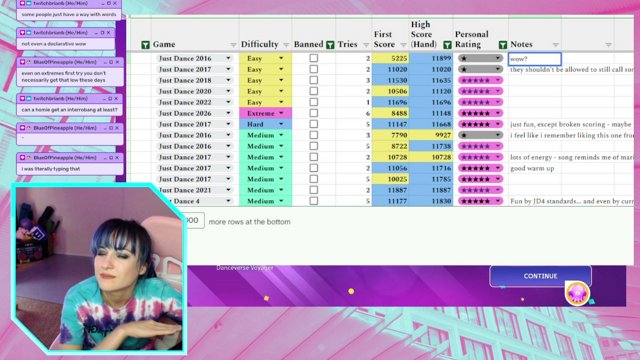The image size is (640, 360).
Task: Click chat message 'can a homie get an interrobang'
Action: pyautogui.click(x=69, y=110)
